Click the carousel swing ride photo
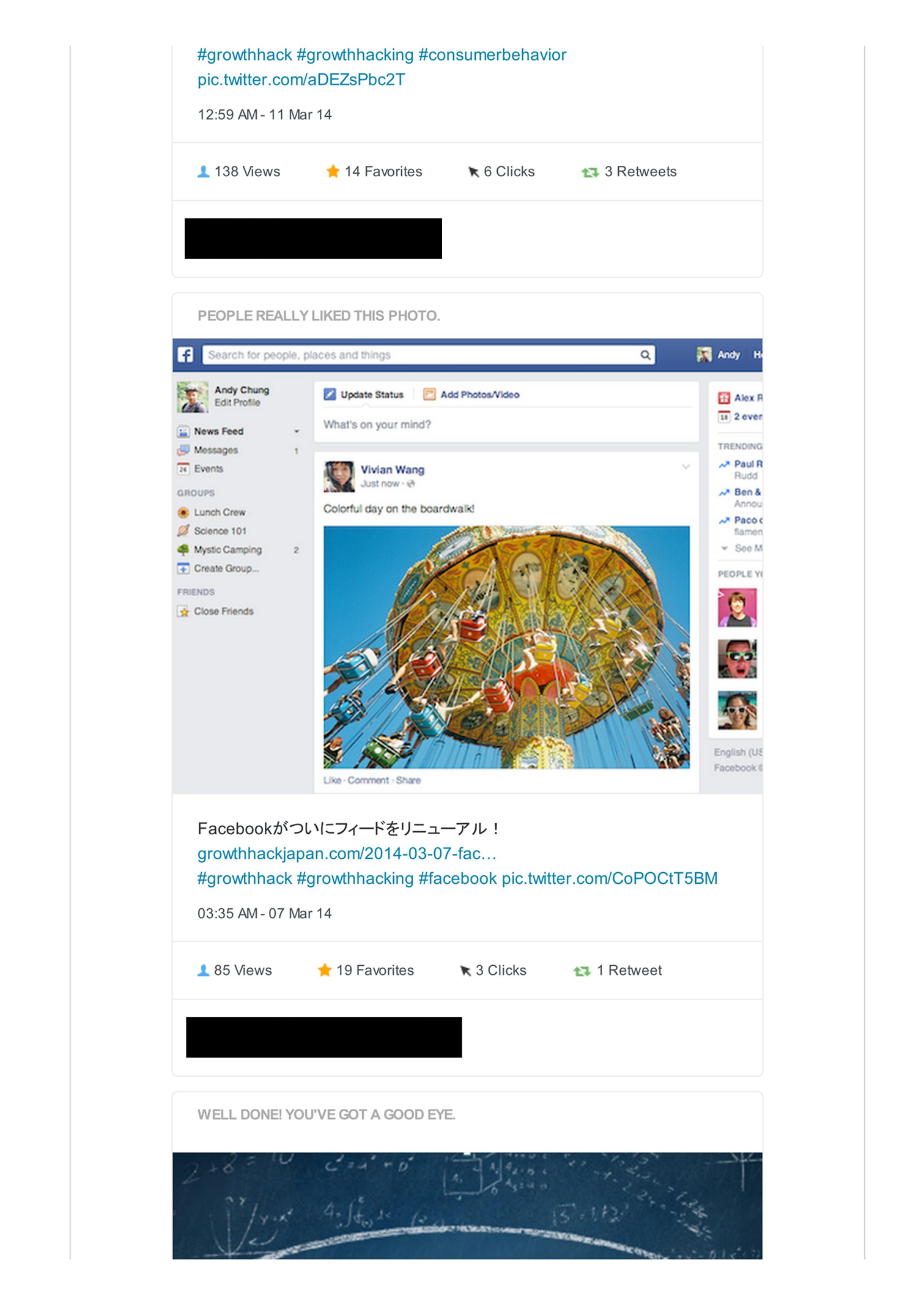The height and width of the screenshot is (1304, 924). (x=506, y=647)
